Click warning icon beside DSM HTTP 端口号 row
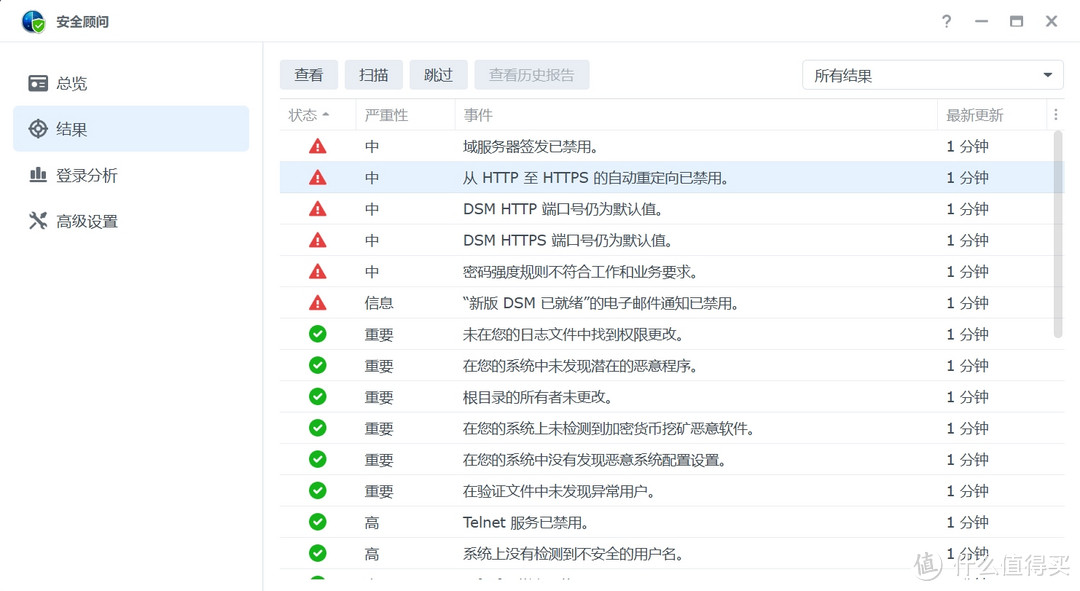Image resolution: width=1080 pixels, height=591 pixels. (x=318, y=209)
